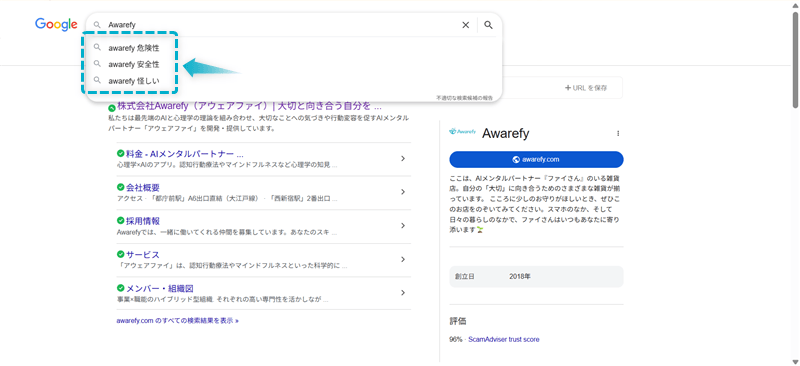Viewport: 800px width, 366px height.
Task: Open the メンバー・組織図 sitelink
Action: point(160,288)
